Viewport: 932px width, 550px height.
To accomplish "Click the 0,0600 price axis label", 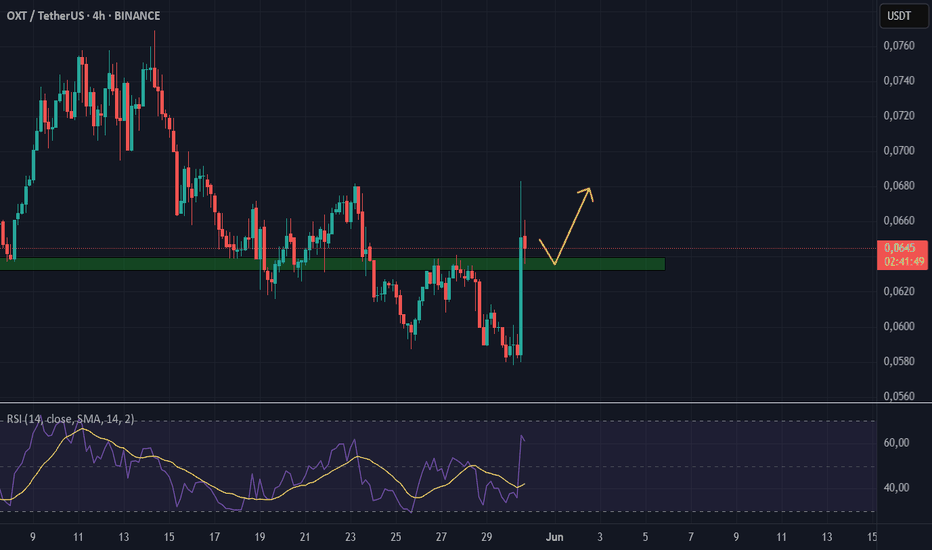I will pos(899,326).
